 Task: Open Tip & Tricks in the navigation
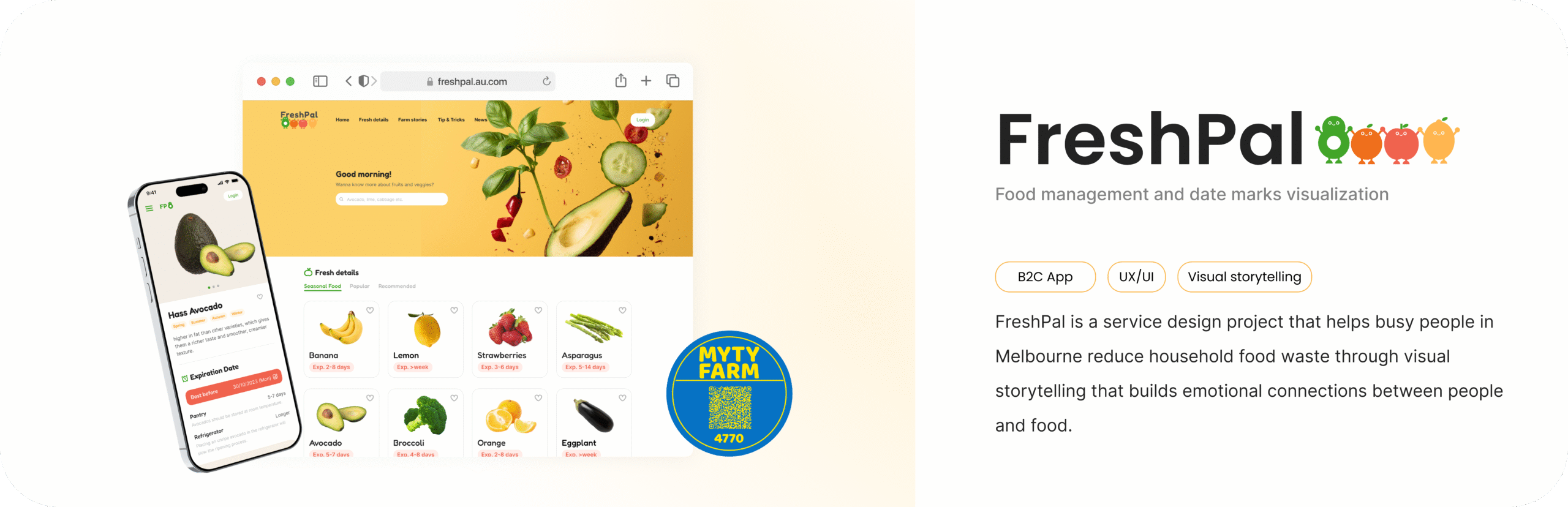point(451,120)
